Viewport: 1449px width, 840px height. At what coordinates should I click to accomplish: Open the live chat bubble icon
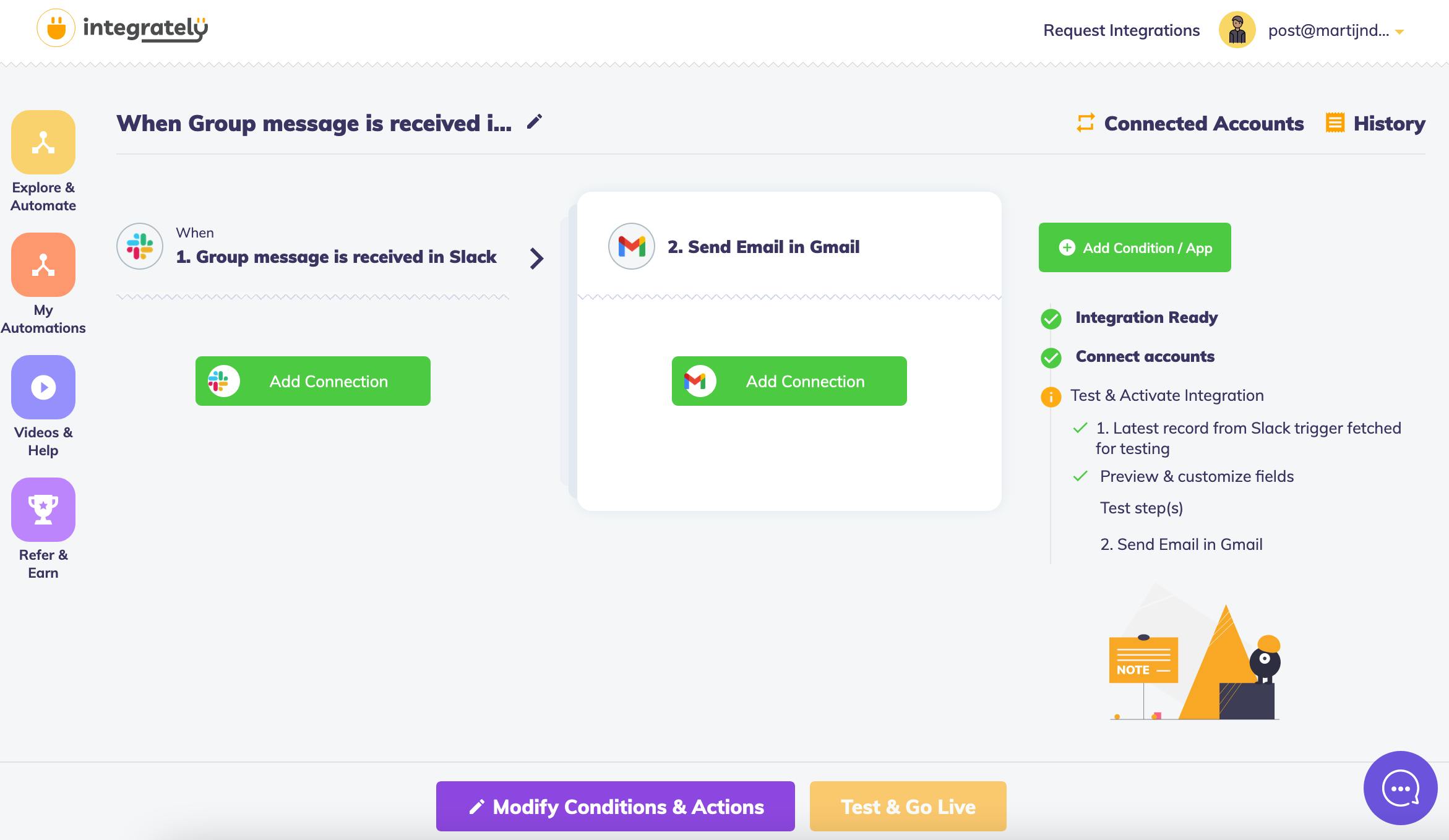(x=1400, y=788)
